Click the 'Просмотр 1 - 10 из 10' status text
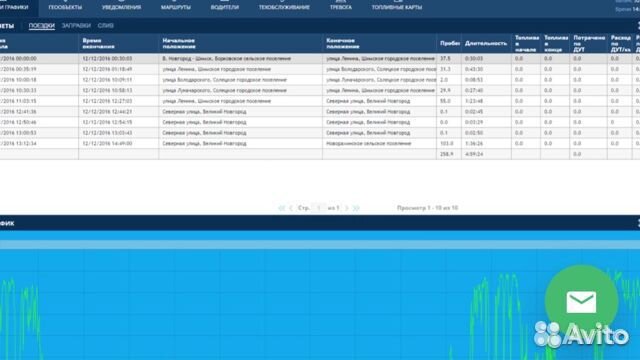This screenshot has height=360, width=640. click(427, 208)
